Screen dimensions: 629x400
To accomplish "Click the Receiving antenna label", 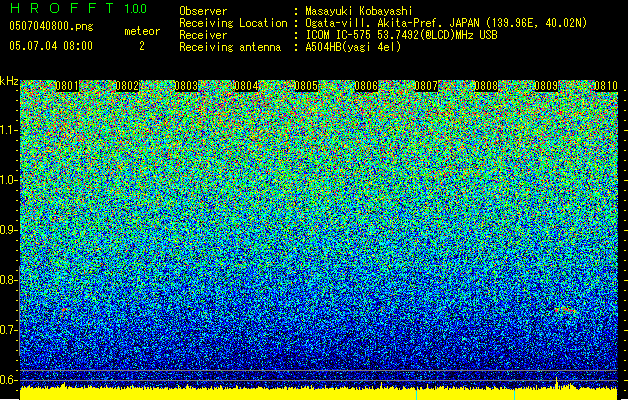I will (230, 47).
